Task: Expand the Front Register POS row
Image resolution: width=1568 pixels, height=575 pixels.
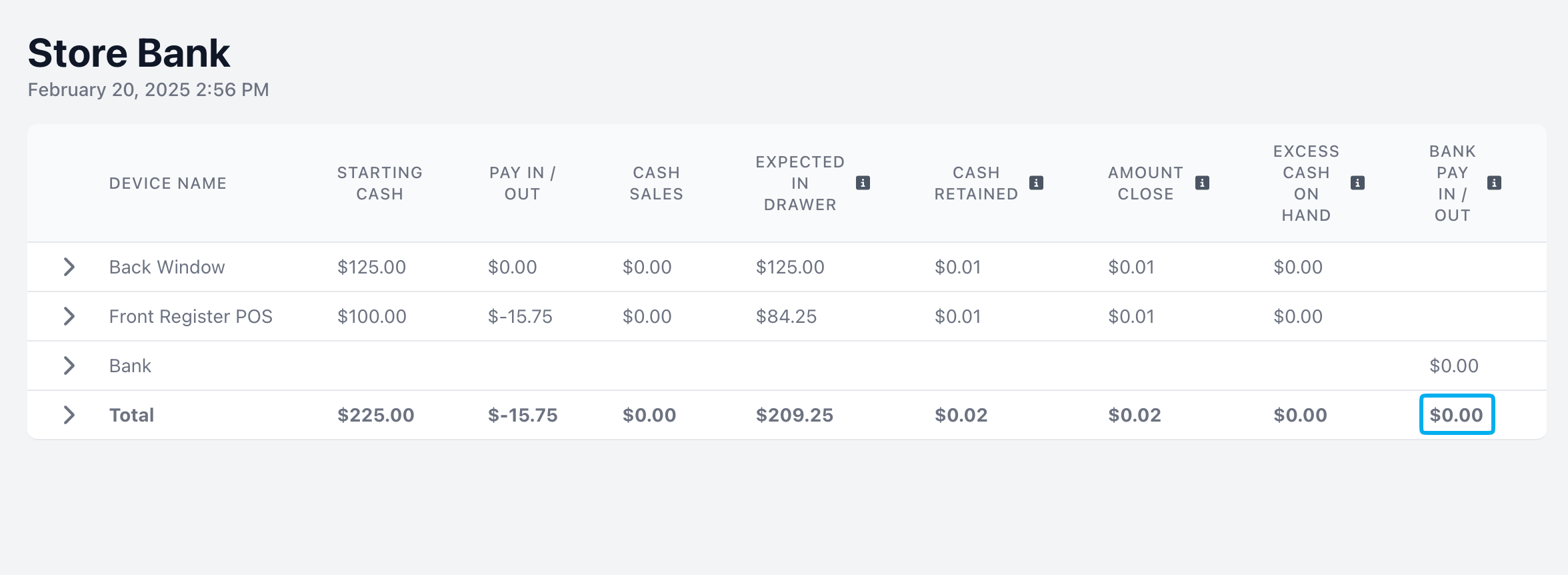Action: tap(69, 316)
